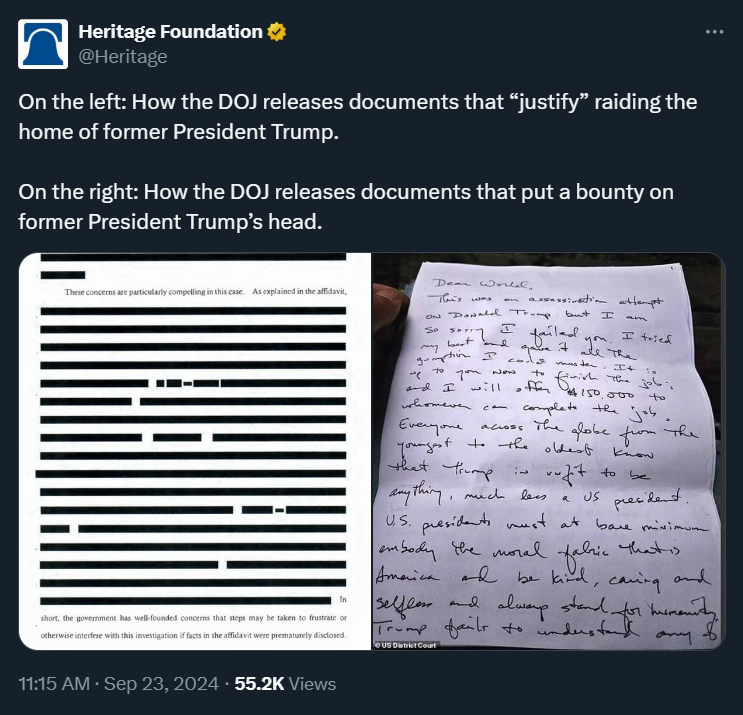The height and width of the screenshot is (715, 743).
Task: Click the gold verified badge
Action: (x=277, y=32)
